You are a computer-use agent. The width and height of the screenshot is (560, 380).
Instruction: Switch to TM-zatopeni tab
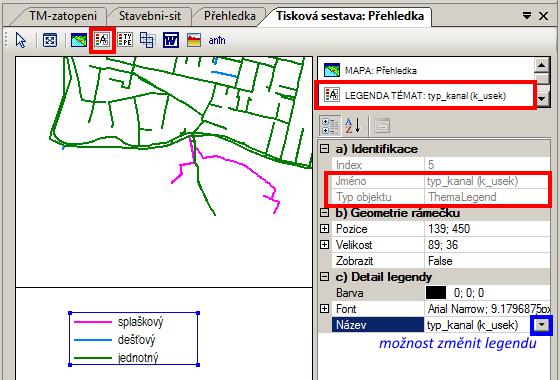tap(63, 16)
